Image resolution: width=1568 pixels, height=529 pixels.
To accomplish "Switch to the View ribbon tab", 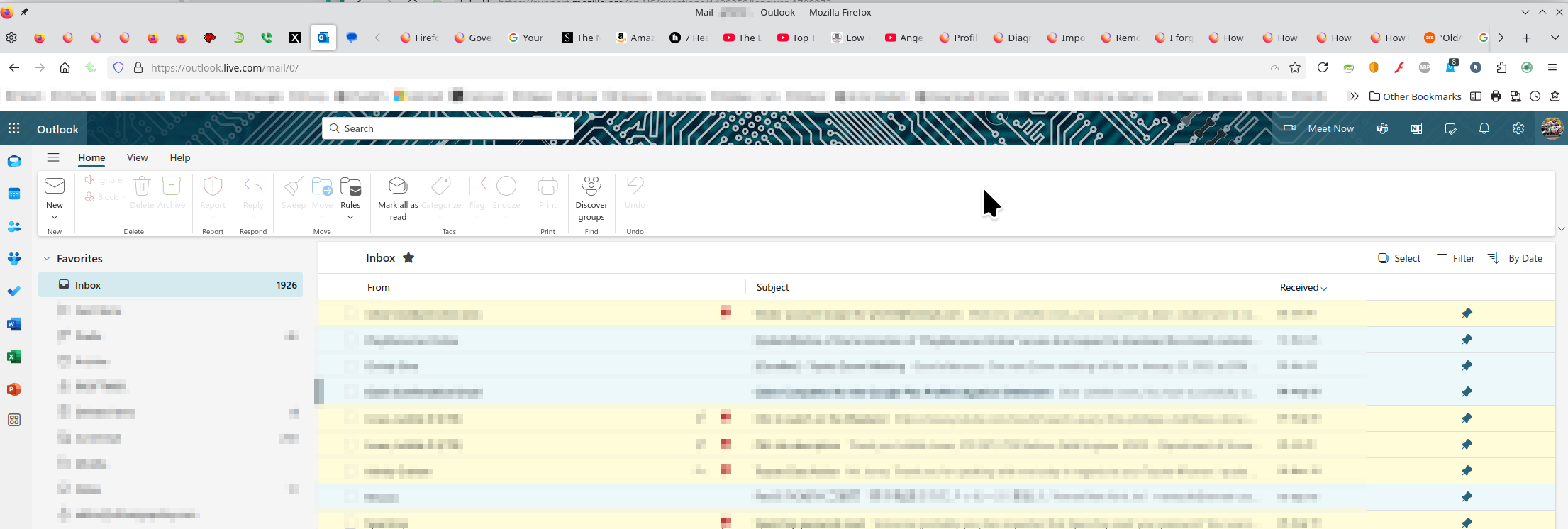I will (137, 157).
